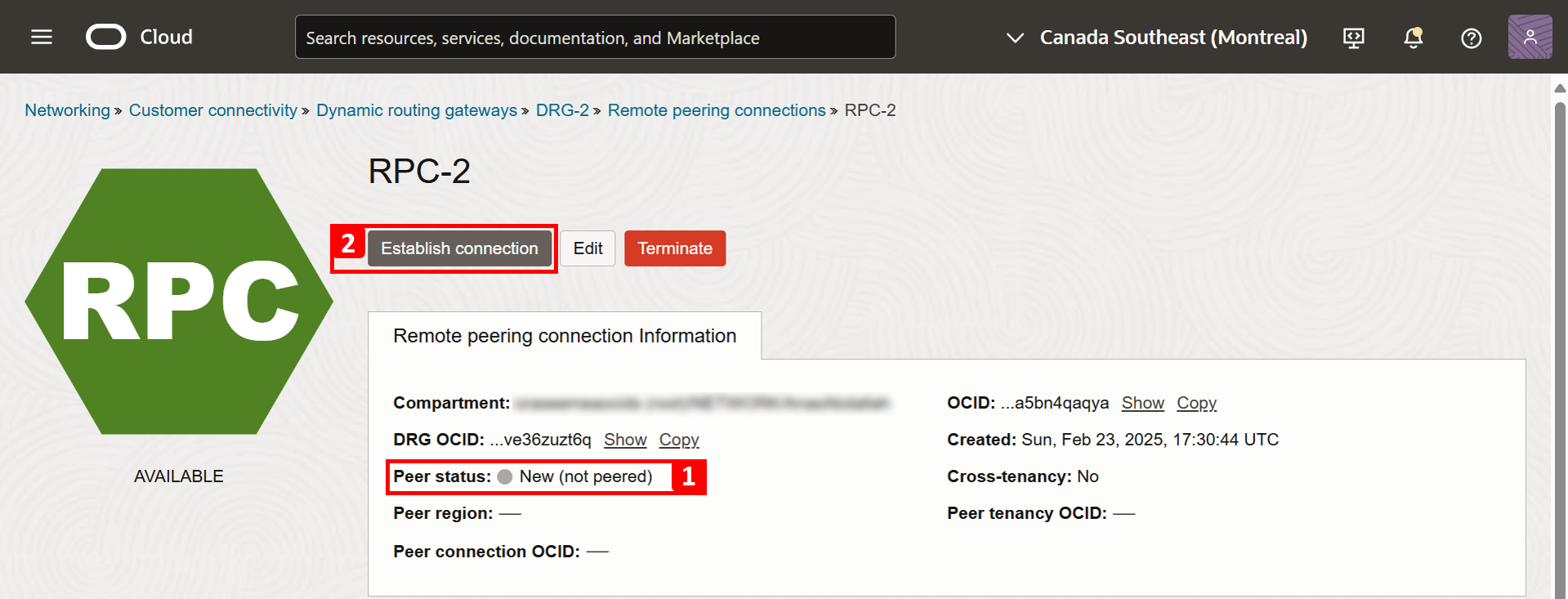
Task: Click the '...a5bn4qaqya' OCID value
Action: click(x=1055, y=403)
